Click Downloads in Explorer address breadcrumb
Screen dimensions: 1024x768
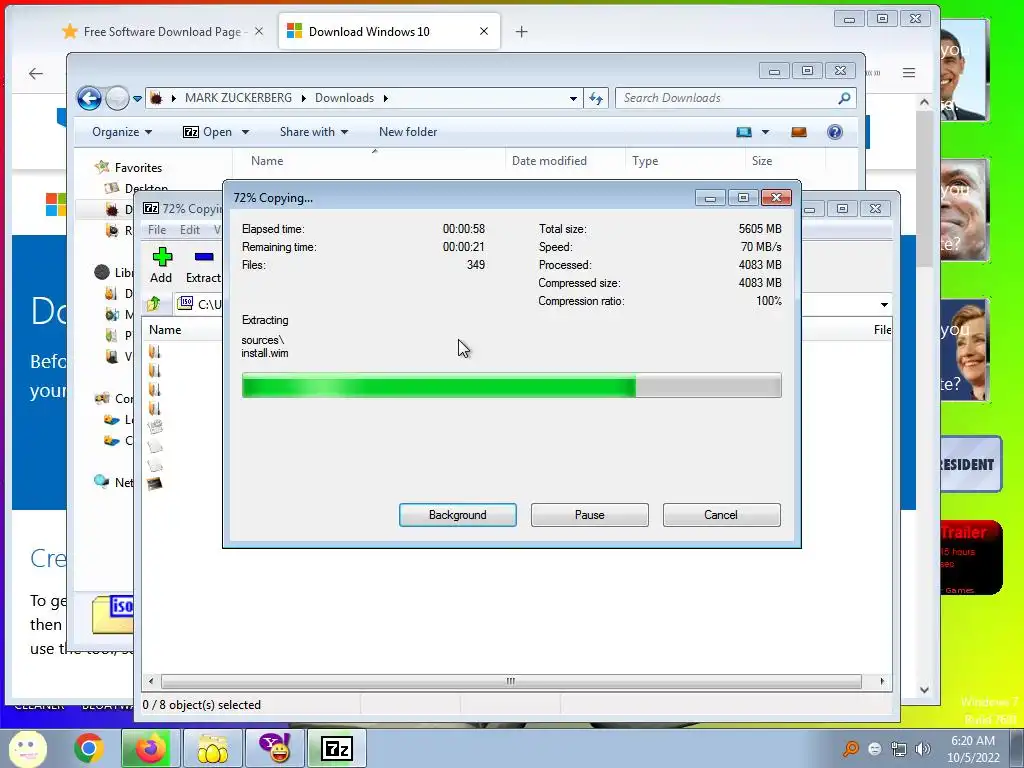(344, 98)
